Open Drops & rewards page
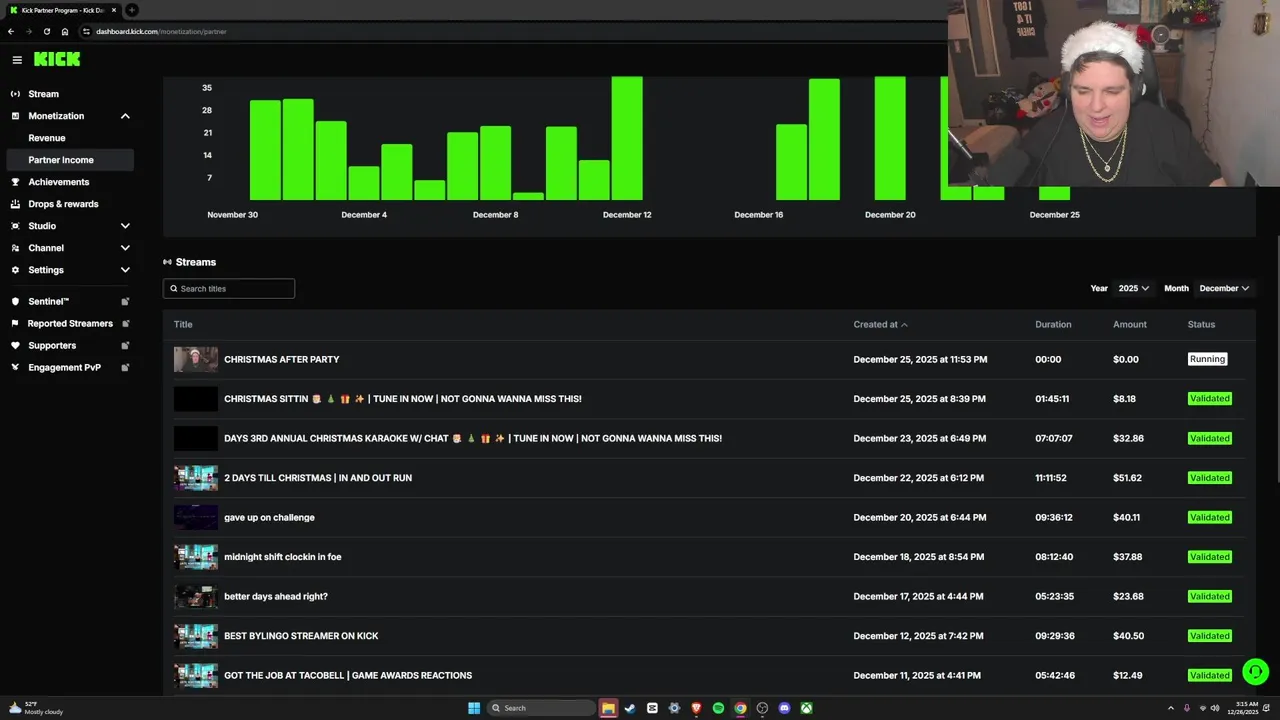 [63, 204]
